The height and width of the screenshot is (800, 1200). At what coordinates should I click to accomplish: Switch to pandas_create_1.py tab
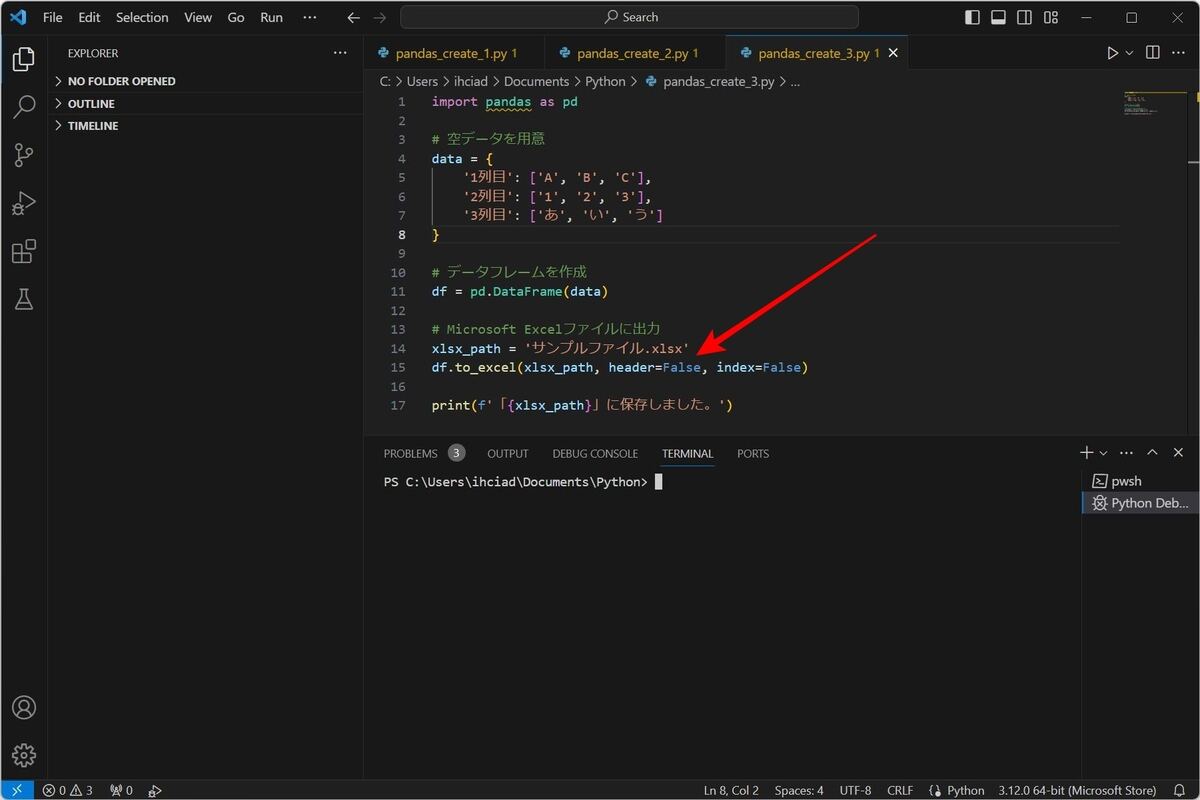click(x=454, y=53)
